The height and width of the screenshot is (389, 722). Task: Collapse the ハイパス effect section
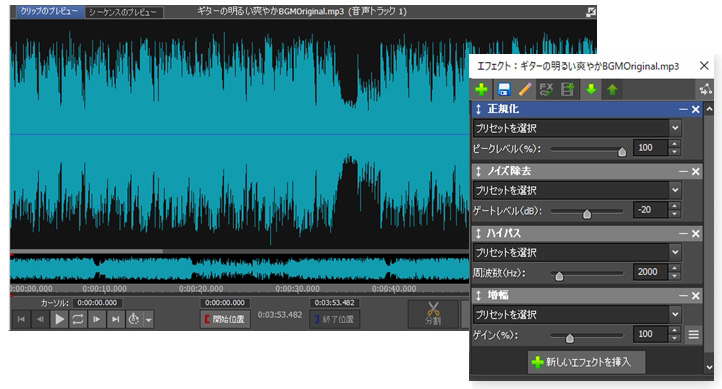tap(683, 233)
